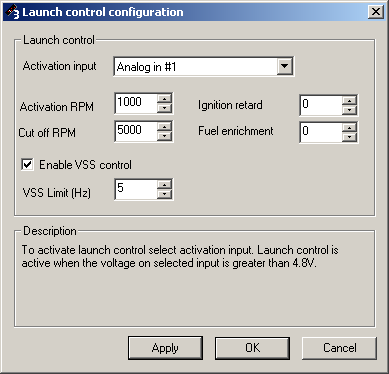Click the Cut off RPM label
389x374 pixels.
click(x=47, y=133)
